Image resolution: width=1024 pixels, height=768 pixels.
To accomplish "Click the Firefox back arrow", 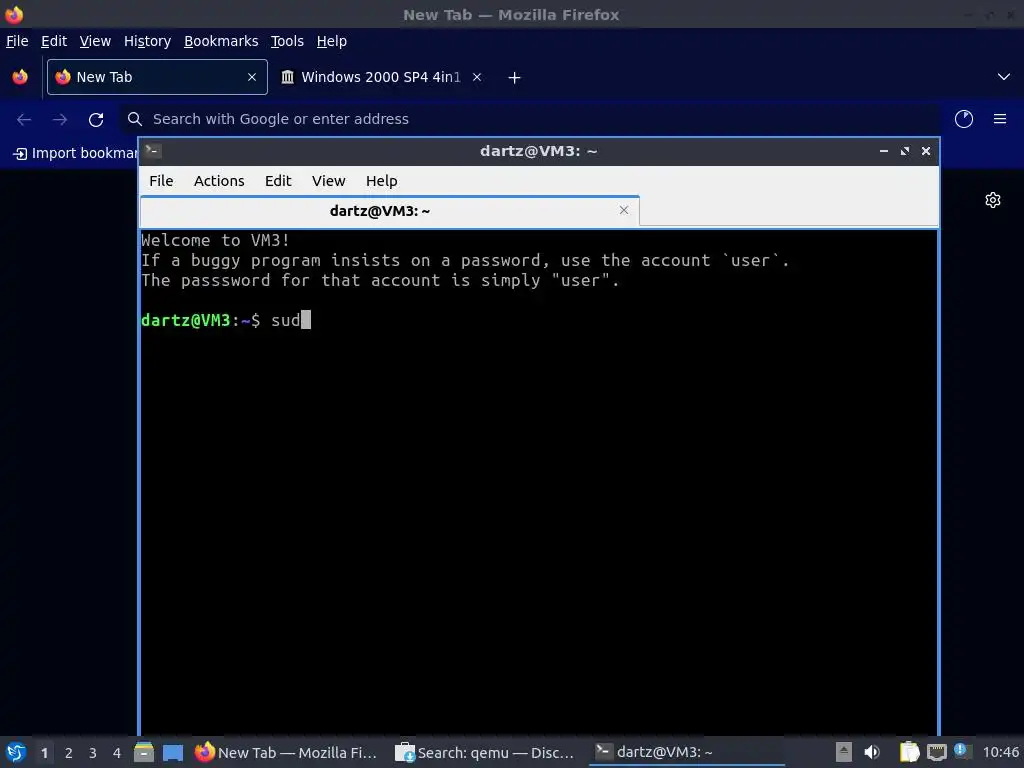I will click(24, 120).
